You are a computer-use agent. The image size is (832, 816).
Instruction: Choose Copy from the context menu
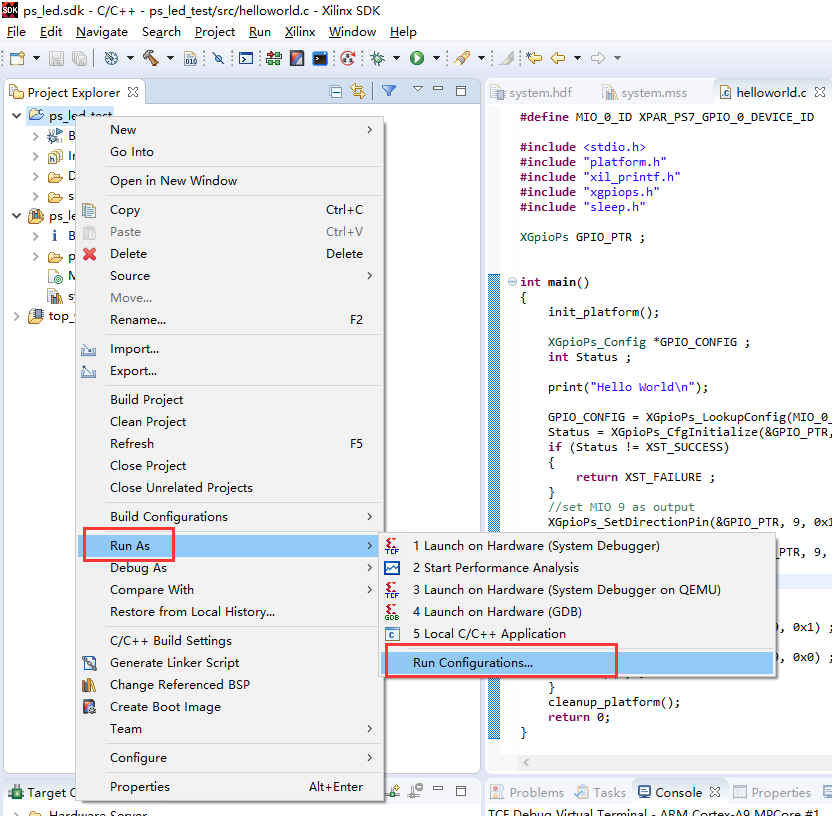tap(229, 210)
